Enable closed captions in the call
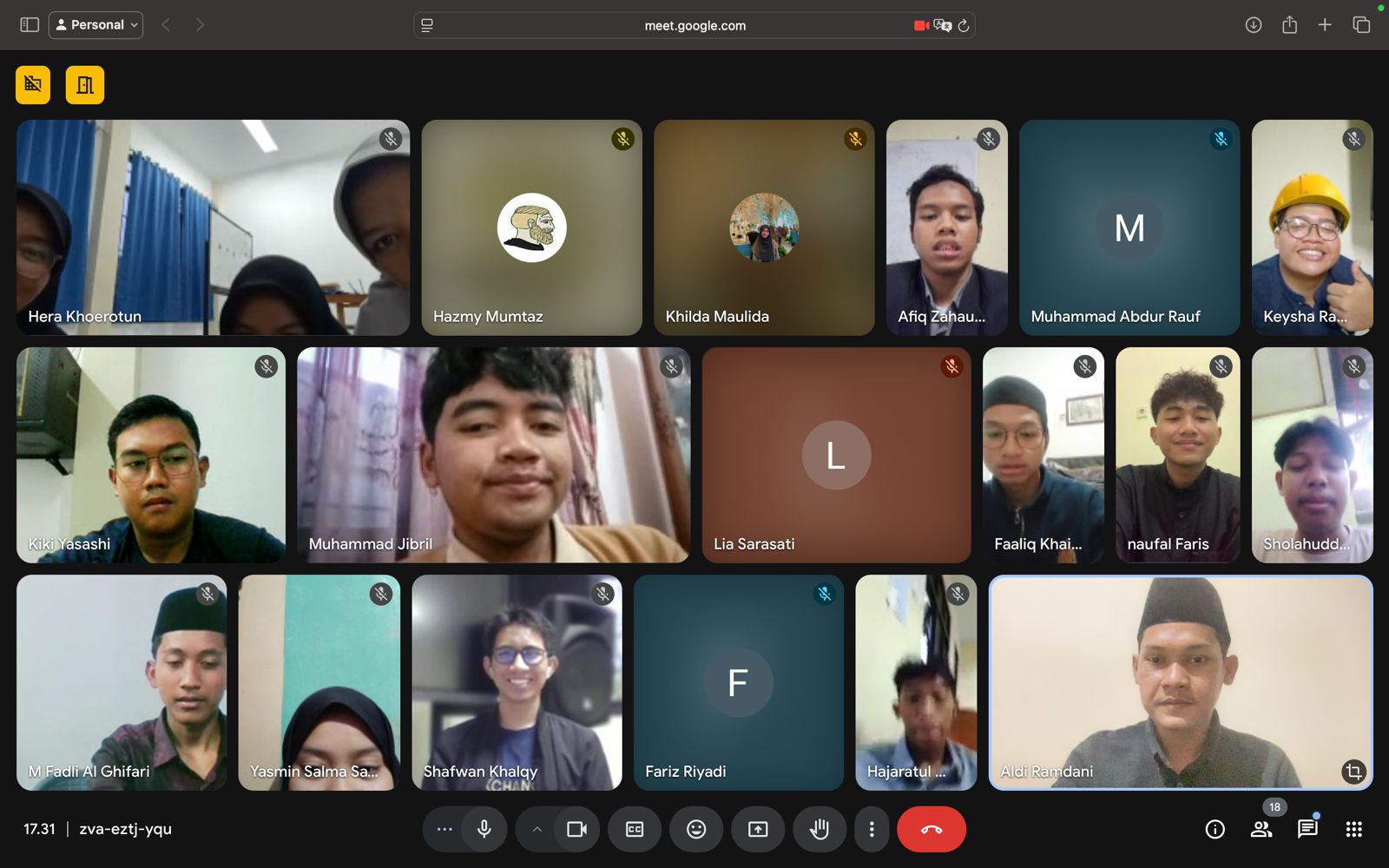 [x=634, y=829]
